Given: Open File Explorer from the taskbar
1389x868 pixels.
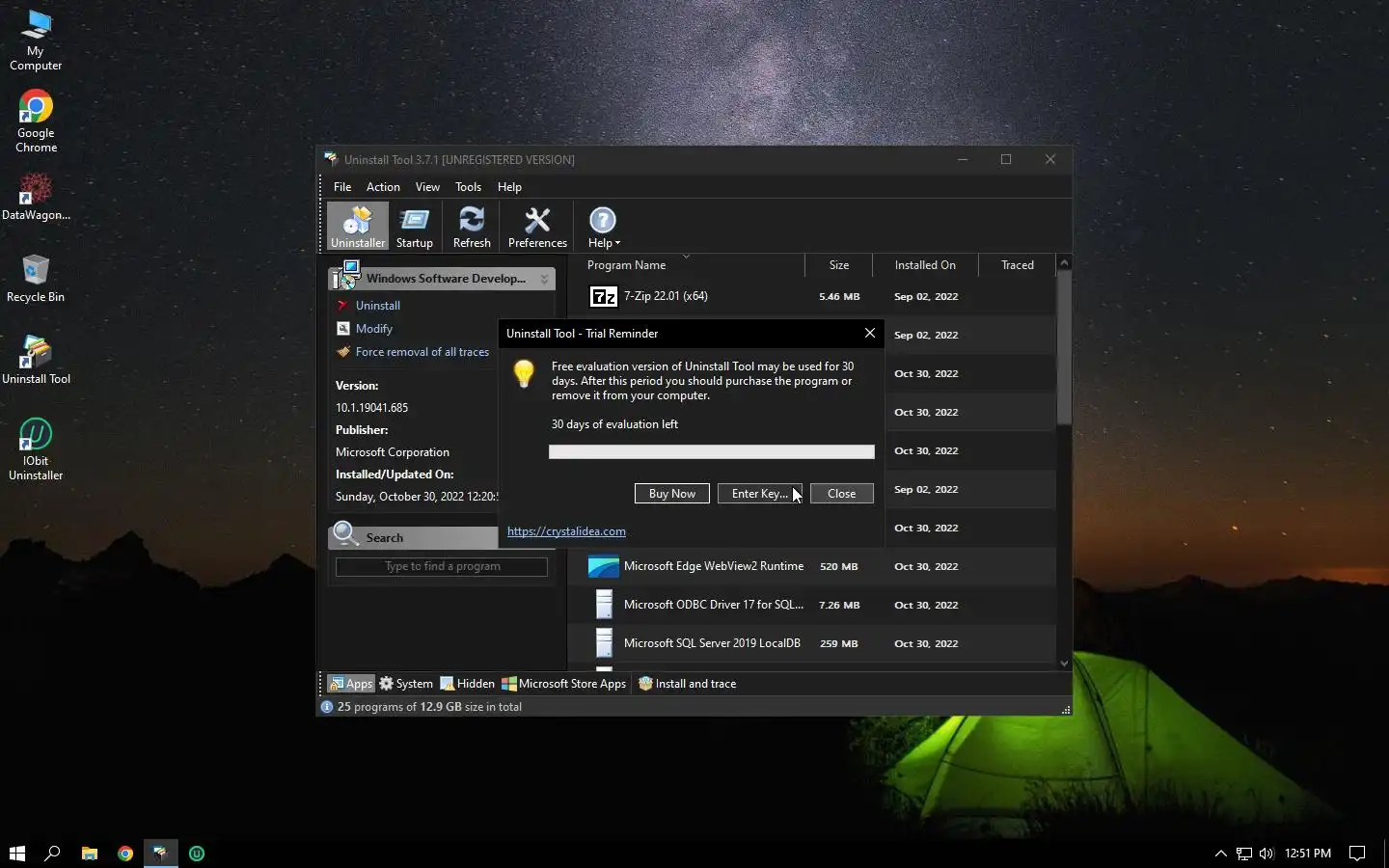Looking at the screenshot, I should tap(90, 854).
